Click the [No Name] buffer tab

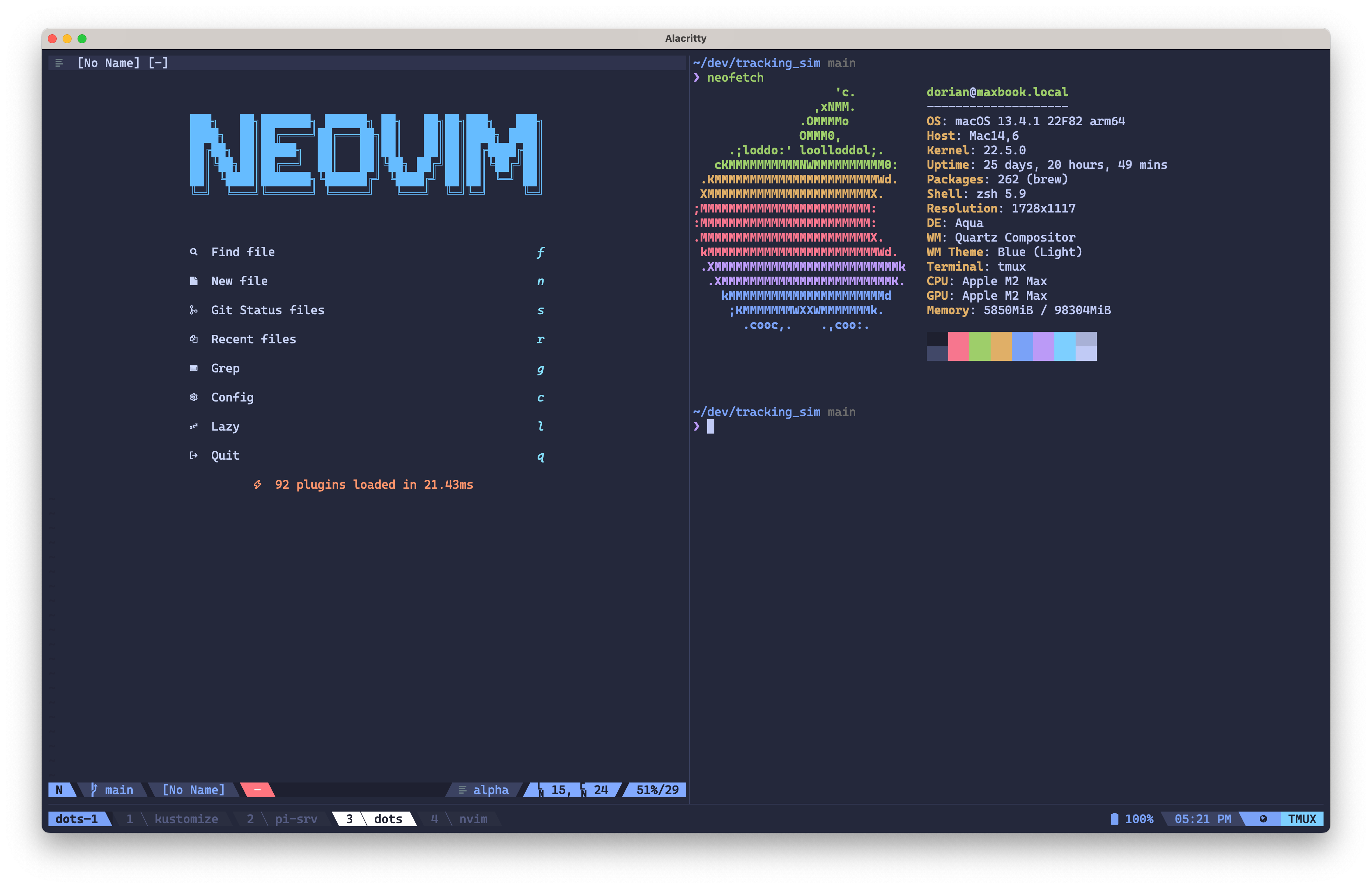click(x=122, y=63)
